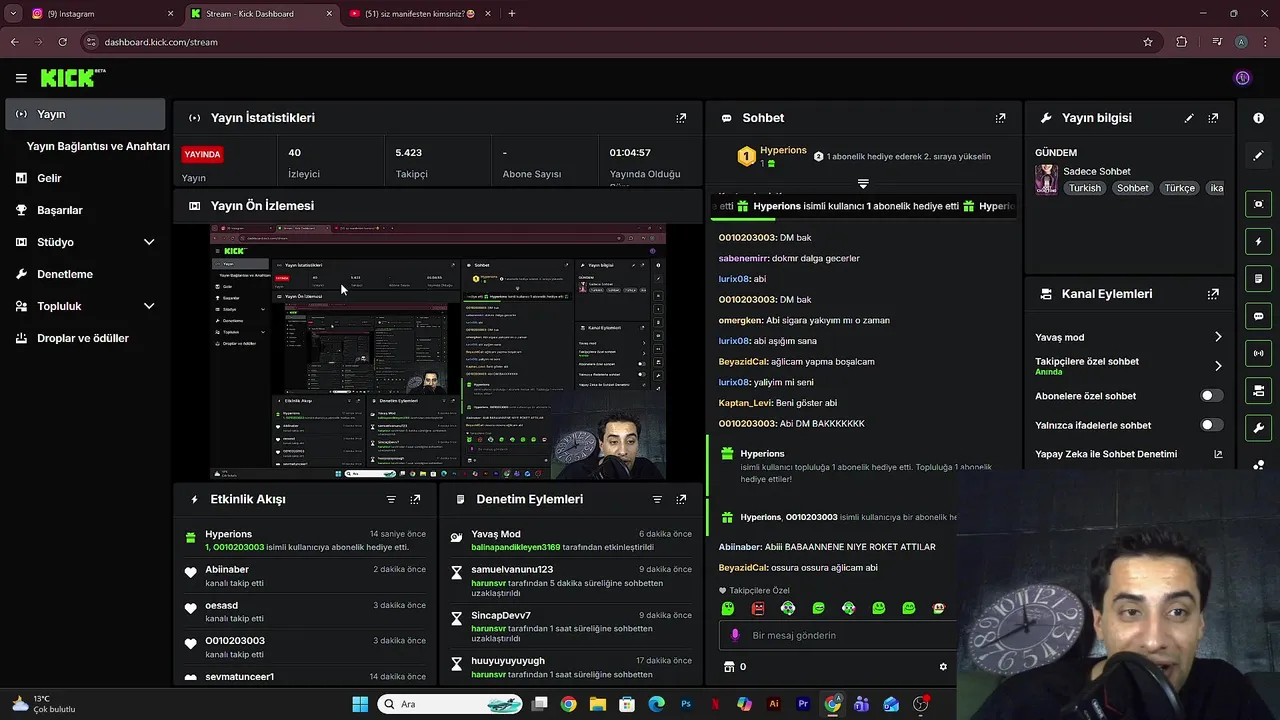The height and width of the screenshot is (720, 1280).
Task: Click the Turkish tag in Yayın bilgisi
Action: click(1084, 188)
